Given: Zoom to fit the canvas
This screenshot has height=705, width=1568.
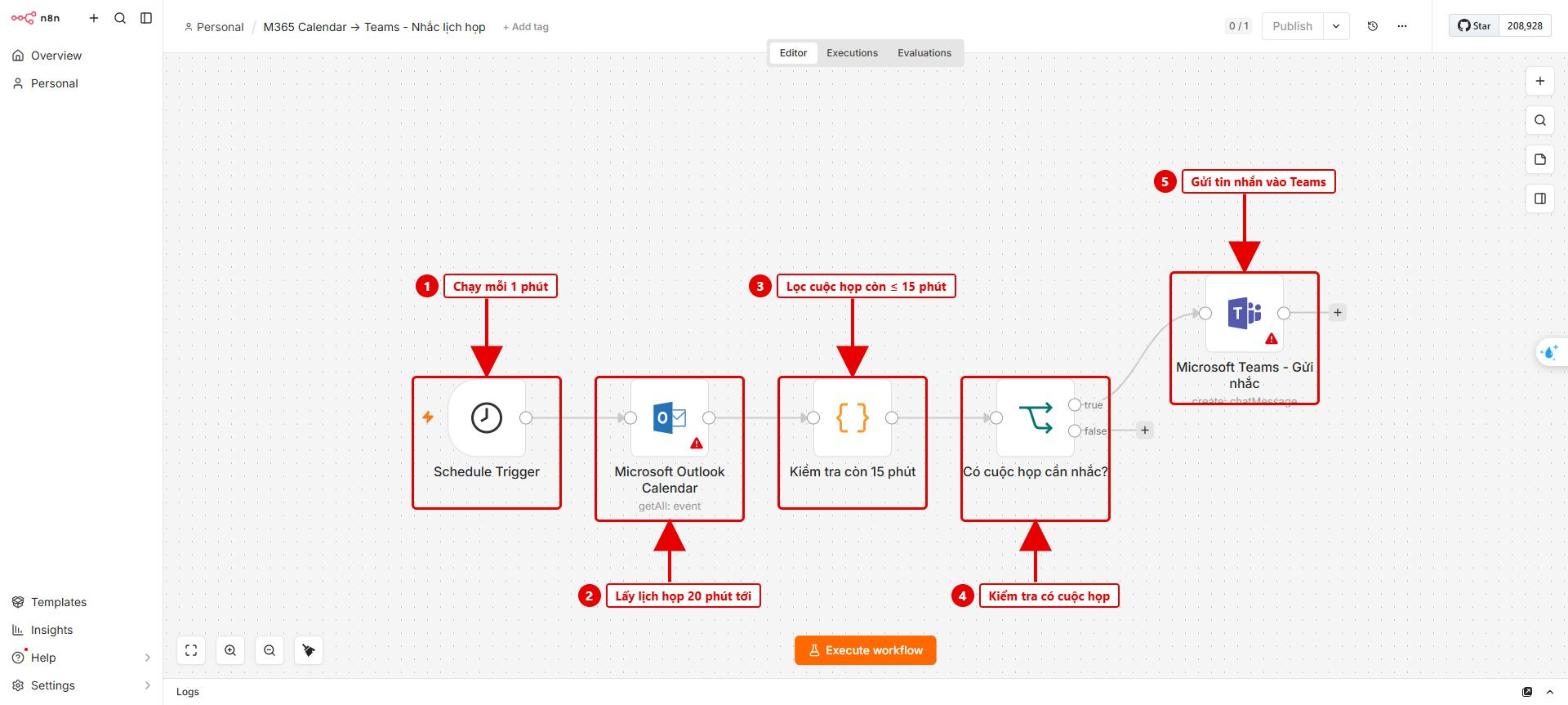Looking at the screenshot, I should 191,650.
